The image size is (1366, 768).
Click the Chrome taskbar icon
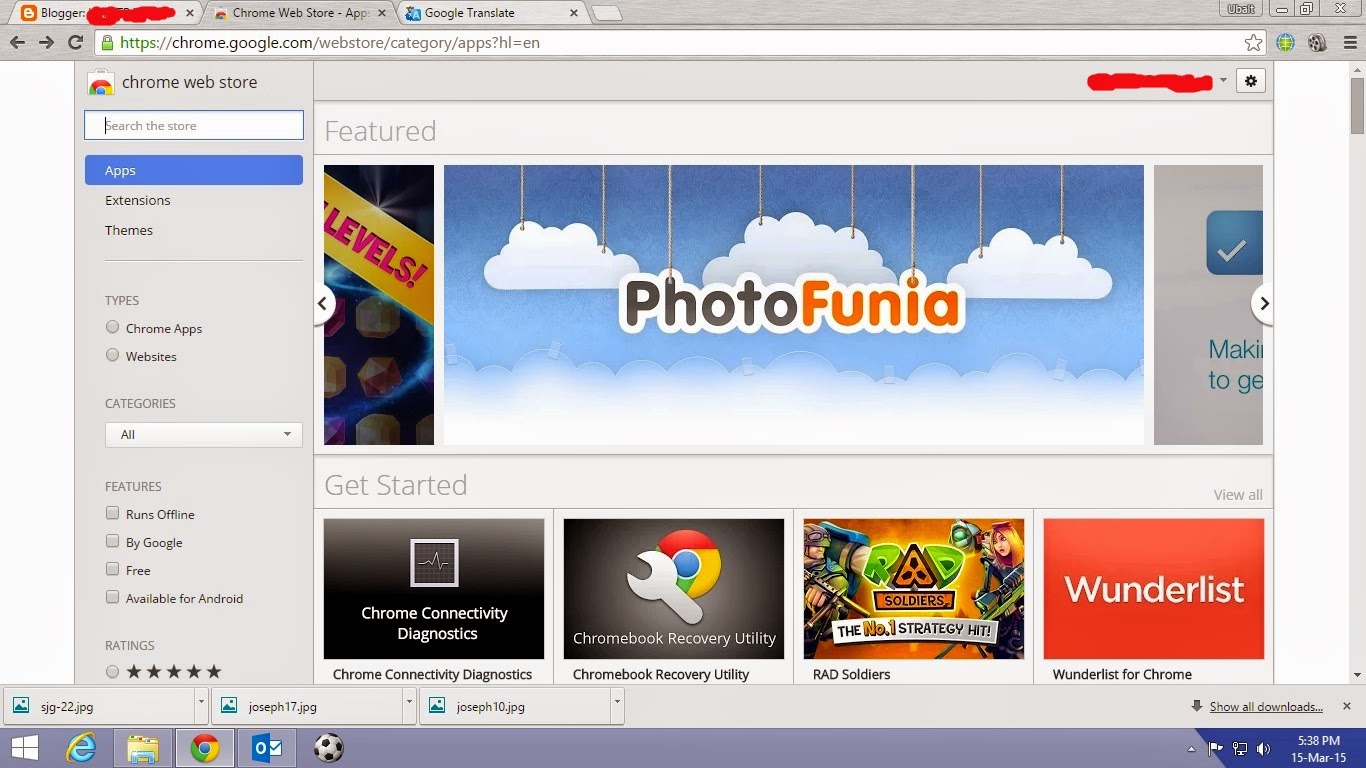205,748
